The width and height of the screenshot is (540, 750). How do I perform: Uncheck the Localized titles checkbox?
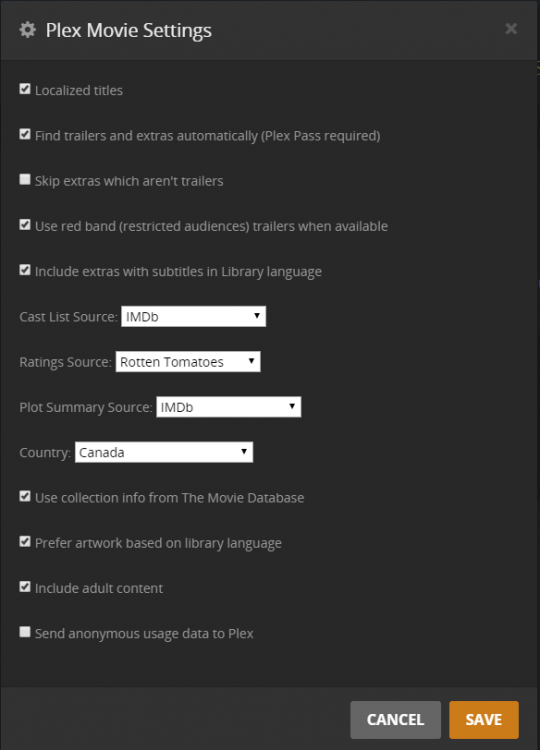click(25, 89)
